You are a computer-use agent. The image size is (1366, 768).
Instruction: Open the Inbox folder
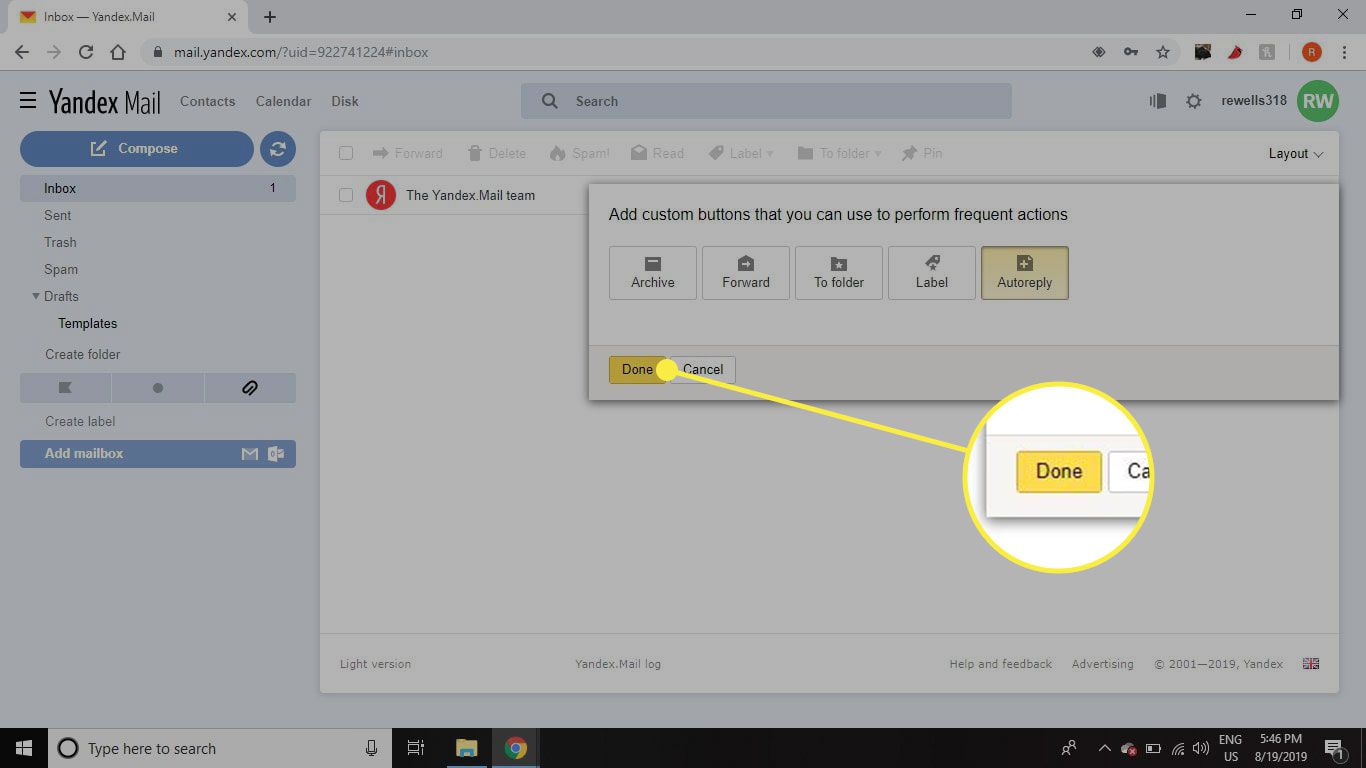point(158,188)
